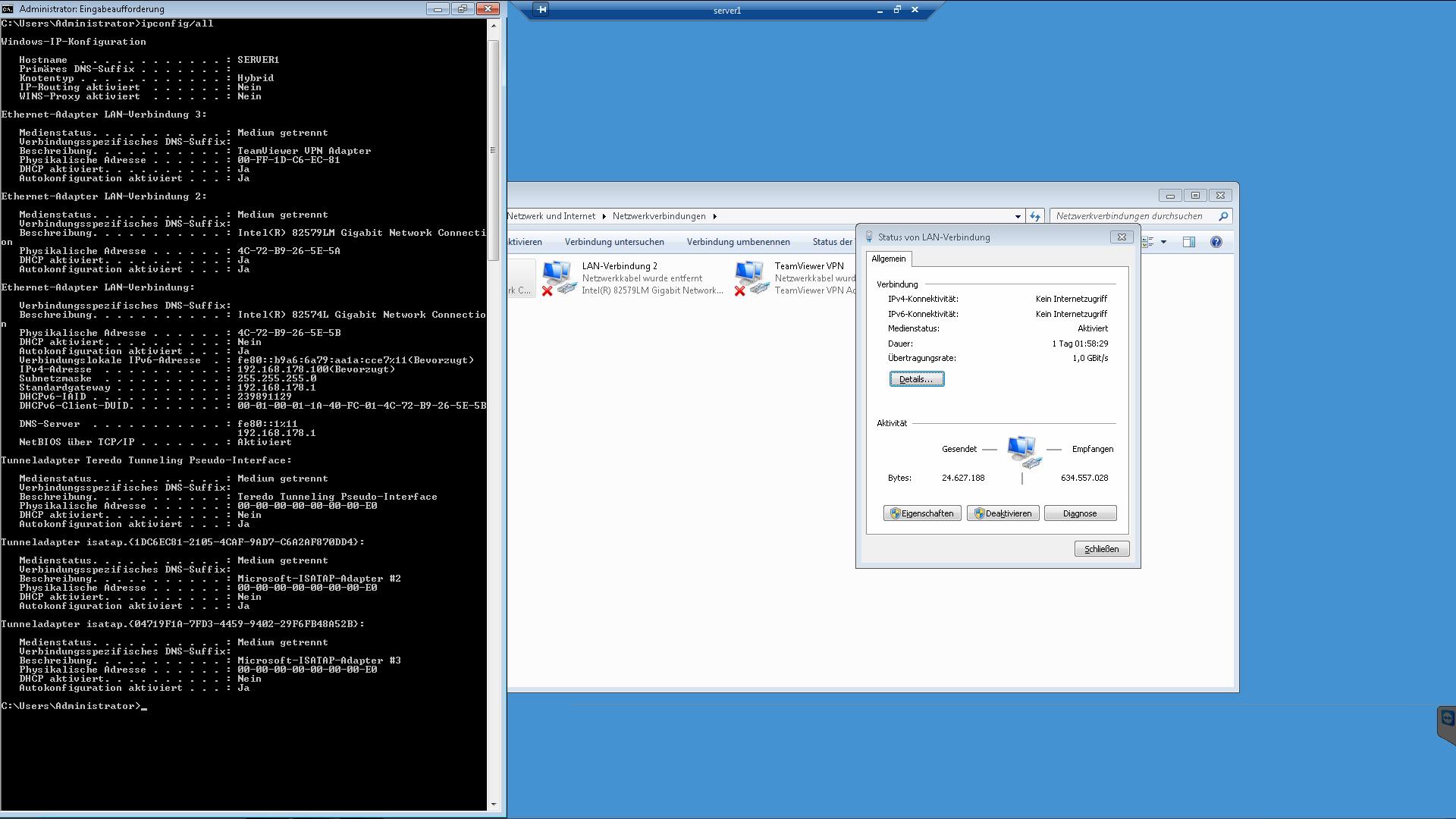Click the Schließen button
Image resolution: width=1456 pixels, height=819 pixels.
point(1102,549)
